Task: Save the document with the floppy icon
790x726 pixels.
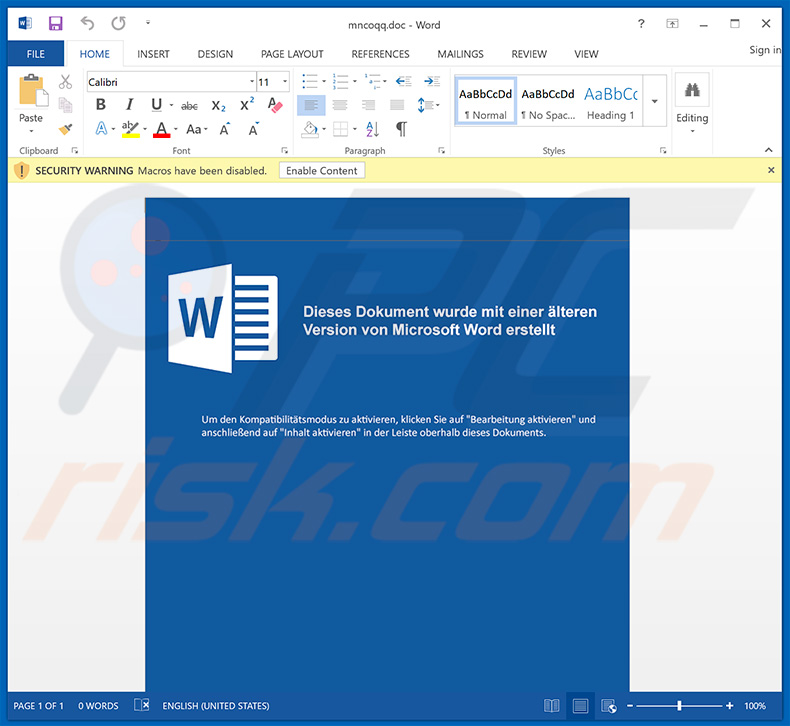Action: [x=55, y=24]
